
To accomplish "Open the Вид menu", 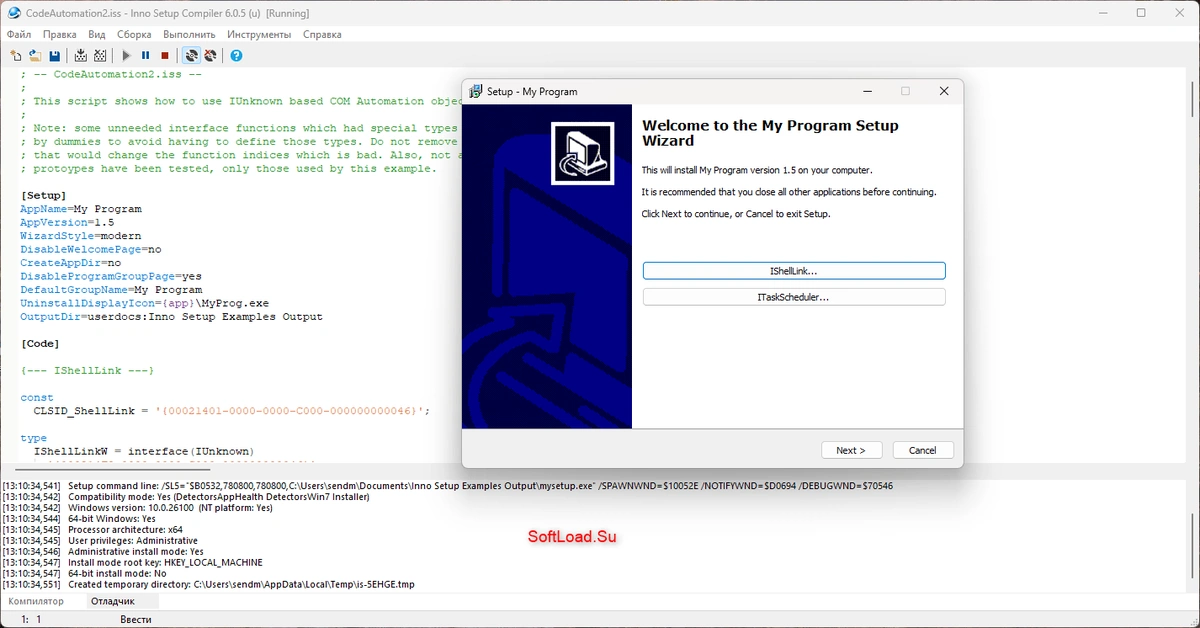I will tap(97, 34).
